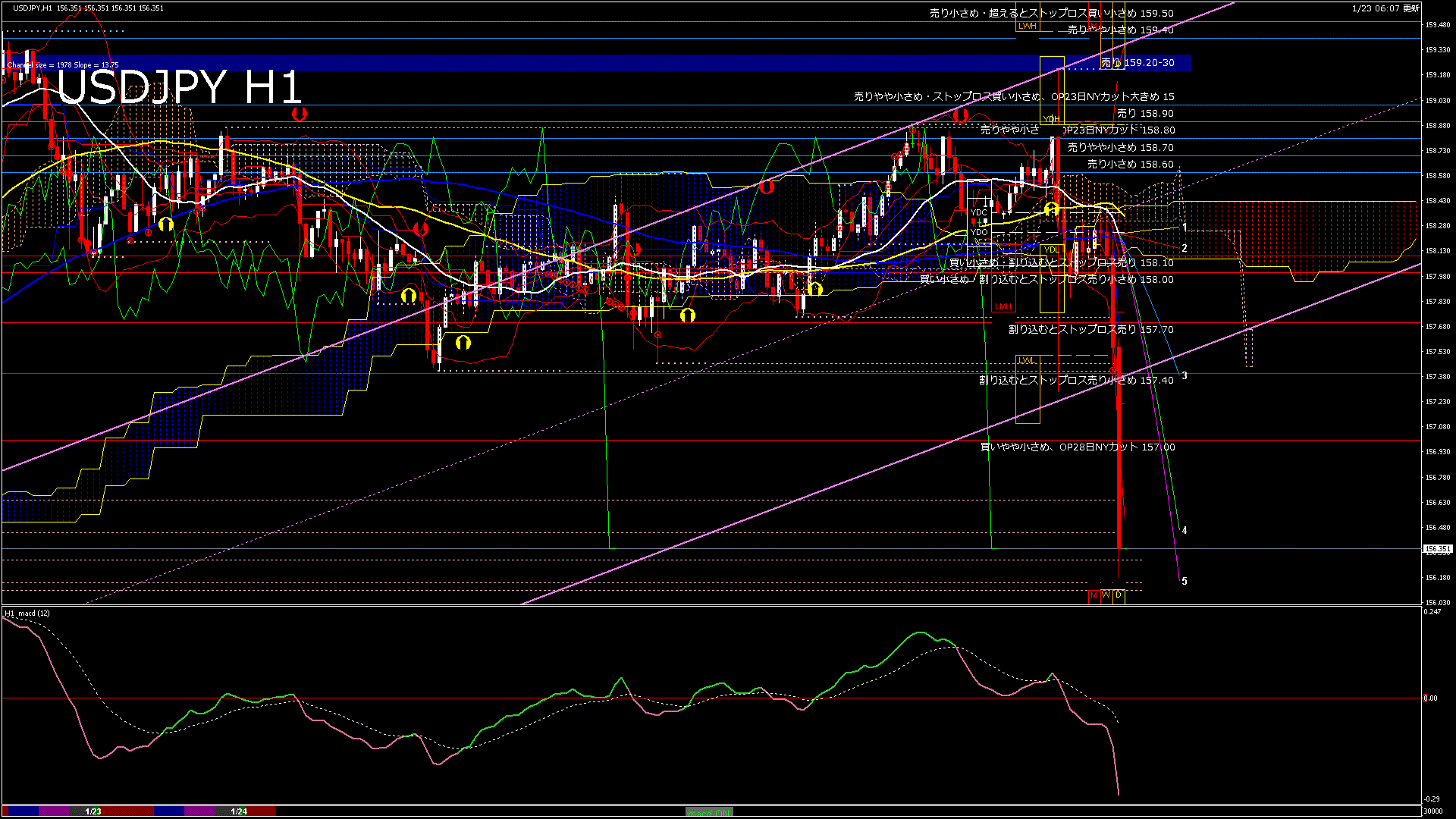Click the LMH monthly high label
The image size is (1456, 819).
(1003, 306)
